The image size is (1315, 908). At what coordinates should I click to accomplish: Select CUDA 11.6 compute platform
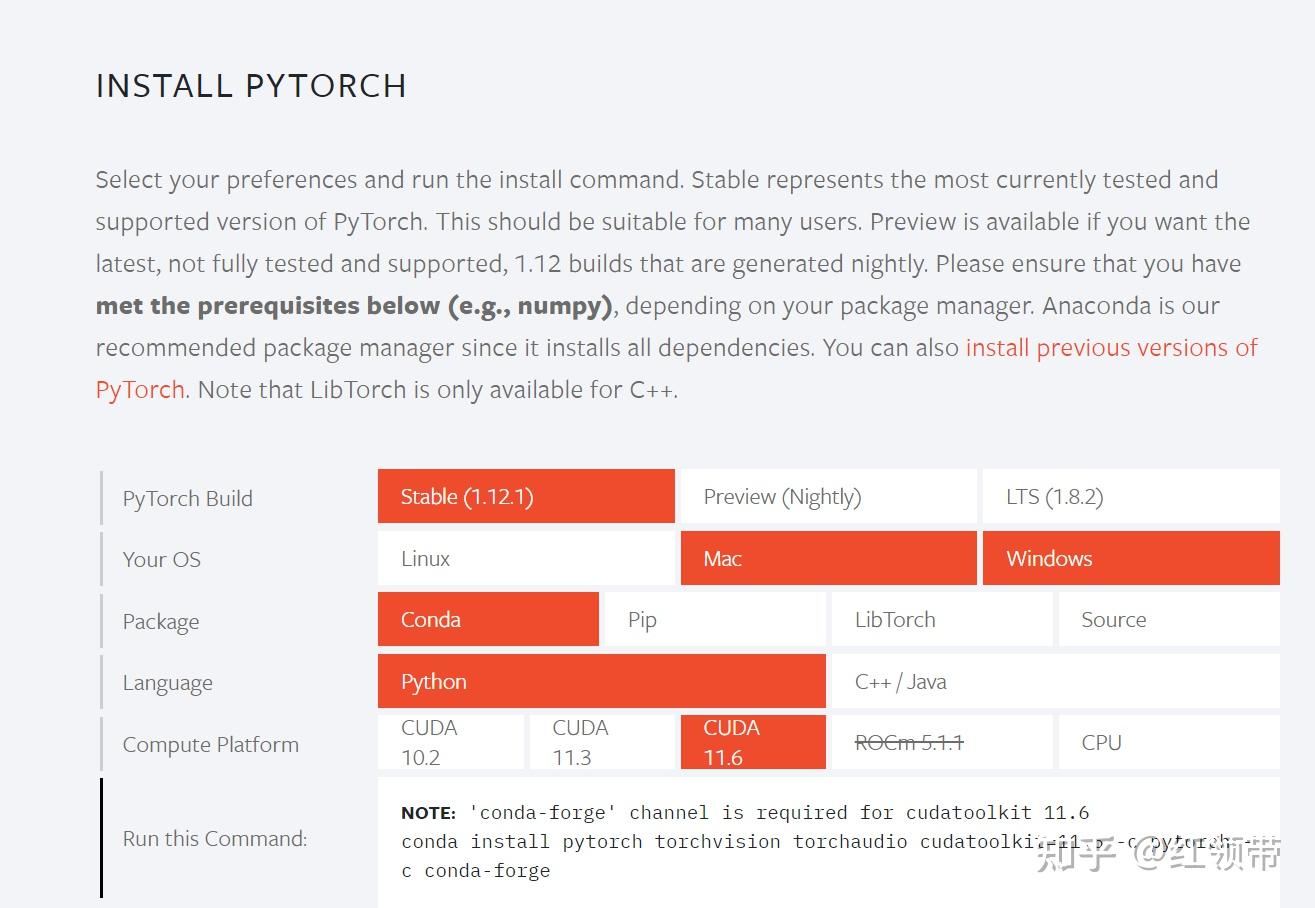(752, 742)
